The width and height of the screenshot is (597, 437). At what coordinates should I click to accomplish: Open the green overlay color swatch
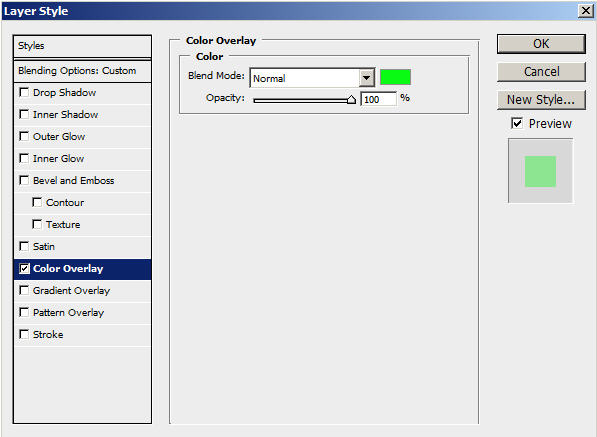395,77
